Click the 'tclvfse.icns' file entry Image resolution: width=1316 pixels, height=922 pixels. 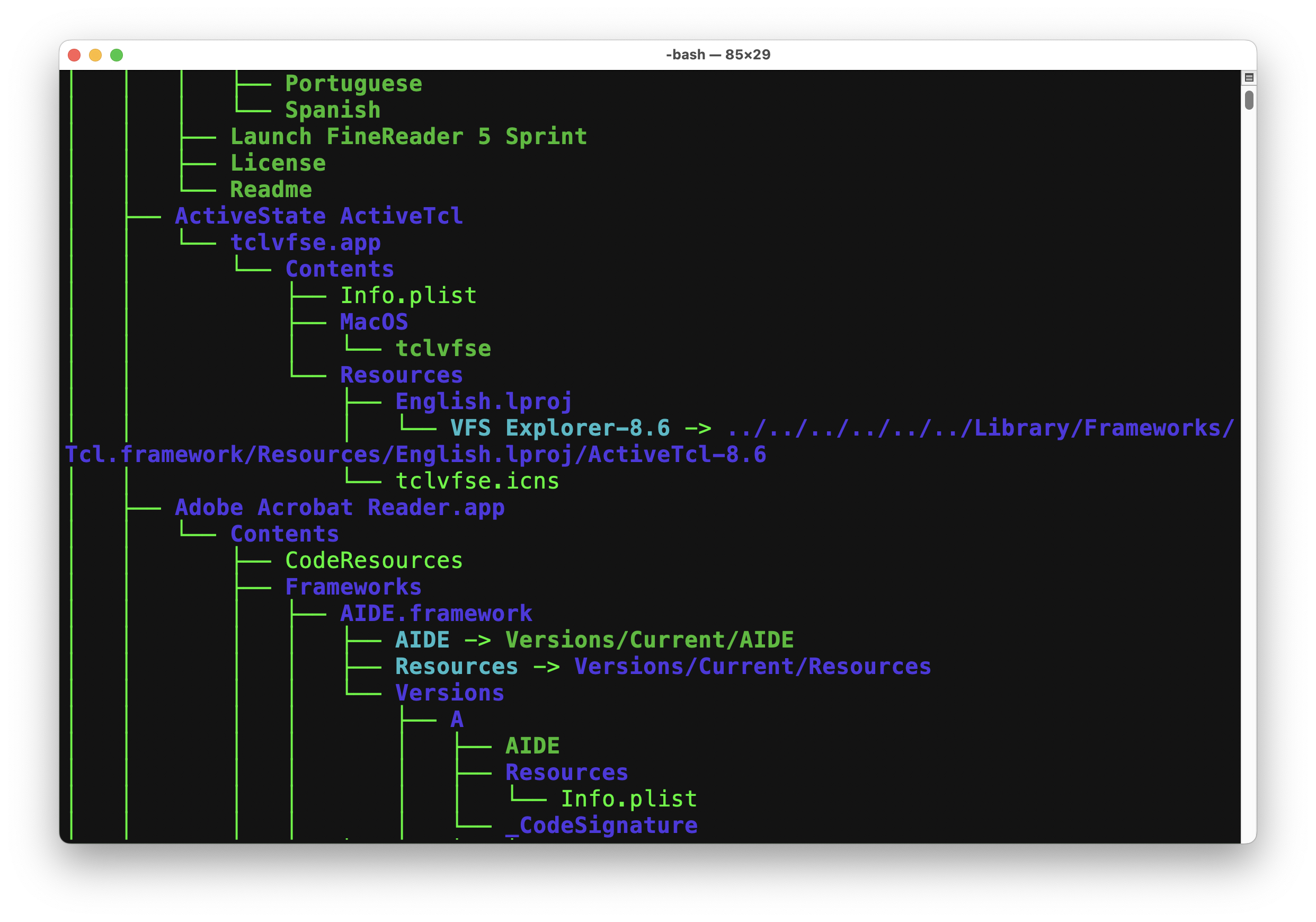click(477, 481)
